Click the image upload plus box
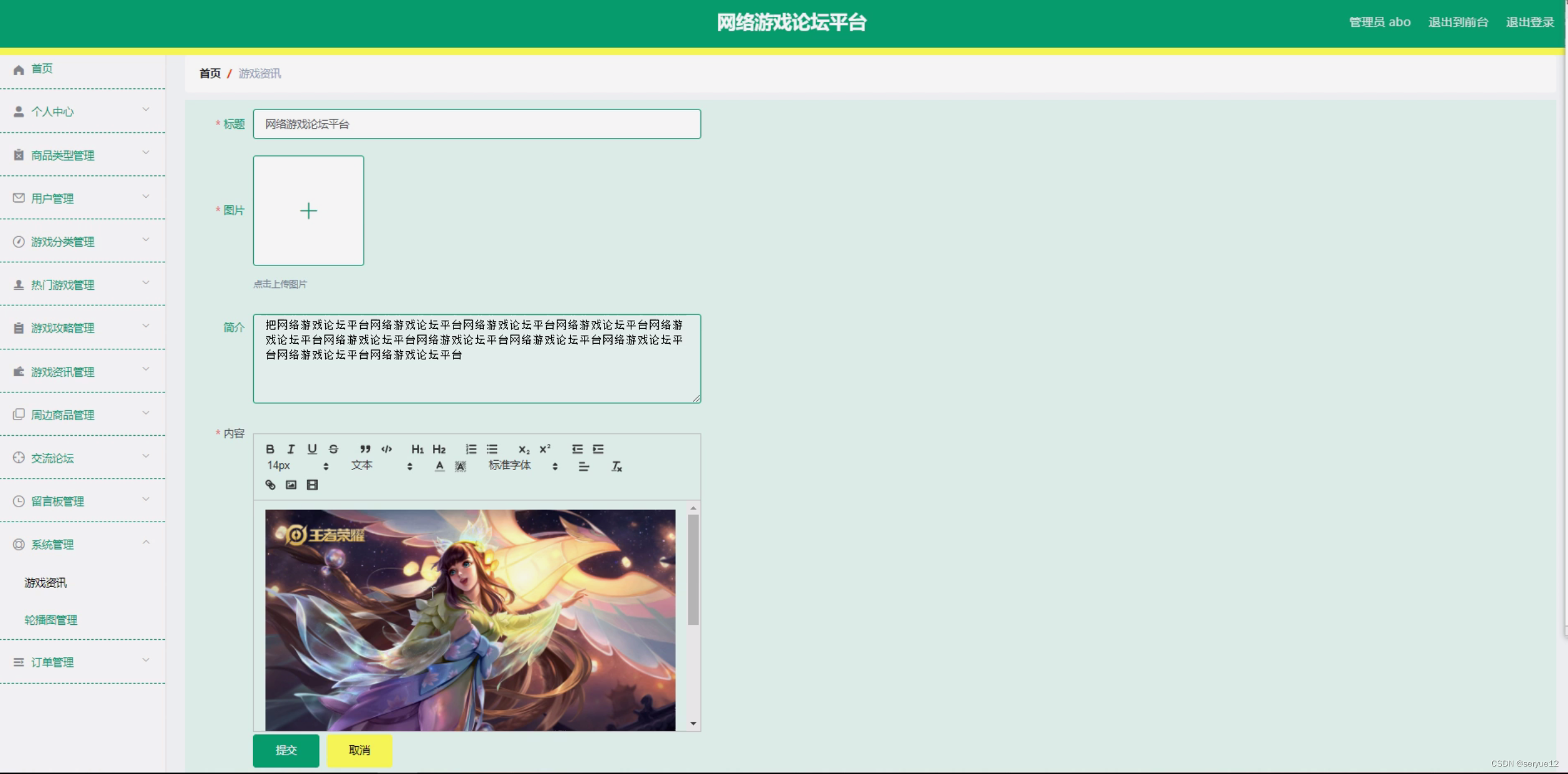Screen dimensions: 1568x774 pyautogui.click(x=308, y=211)
